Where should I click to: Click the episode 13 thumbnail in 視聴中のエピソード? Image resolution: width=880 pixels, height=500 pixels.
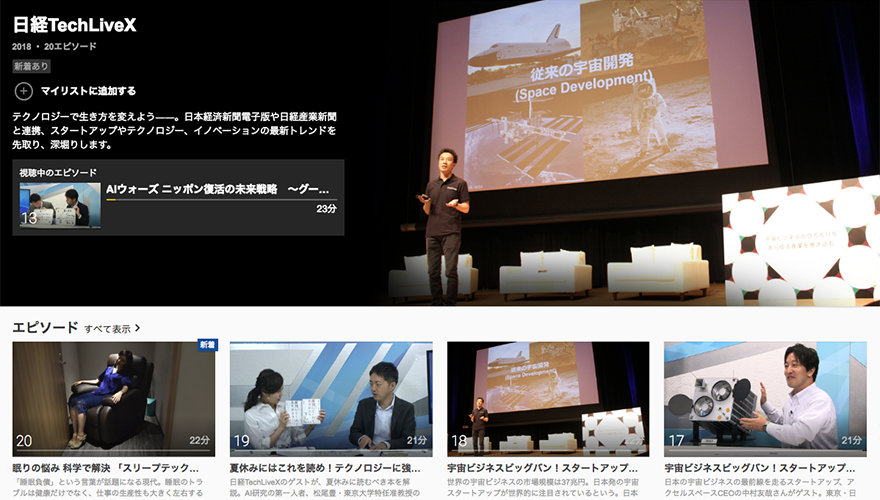point(60,205)
